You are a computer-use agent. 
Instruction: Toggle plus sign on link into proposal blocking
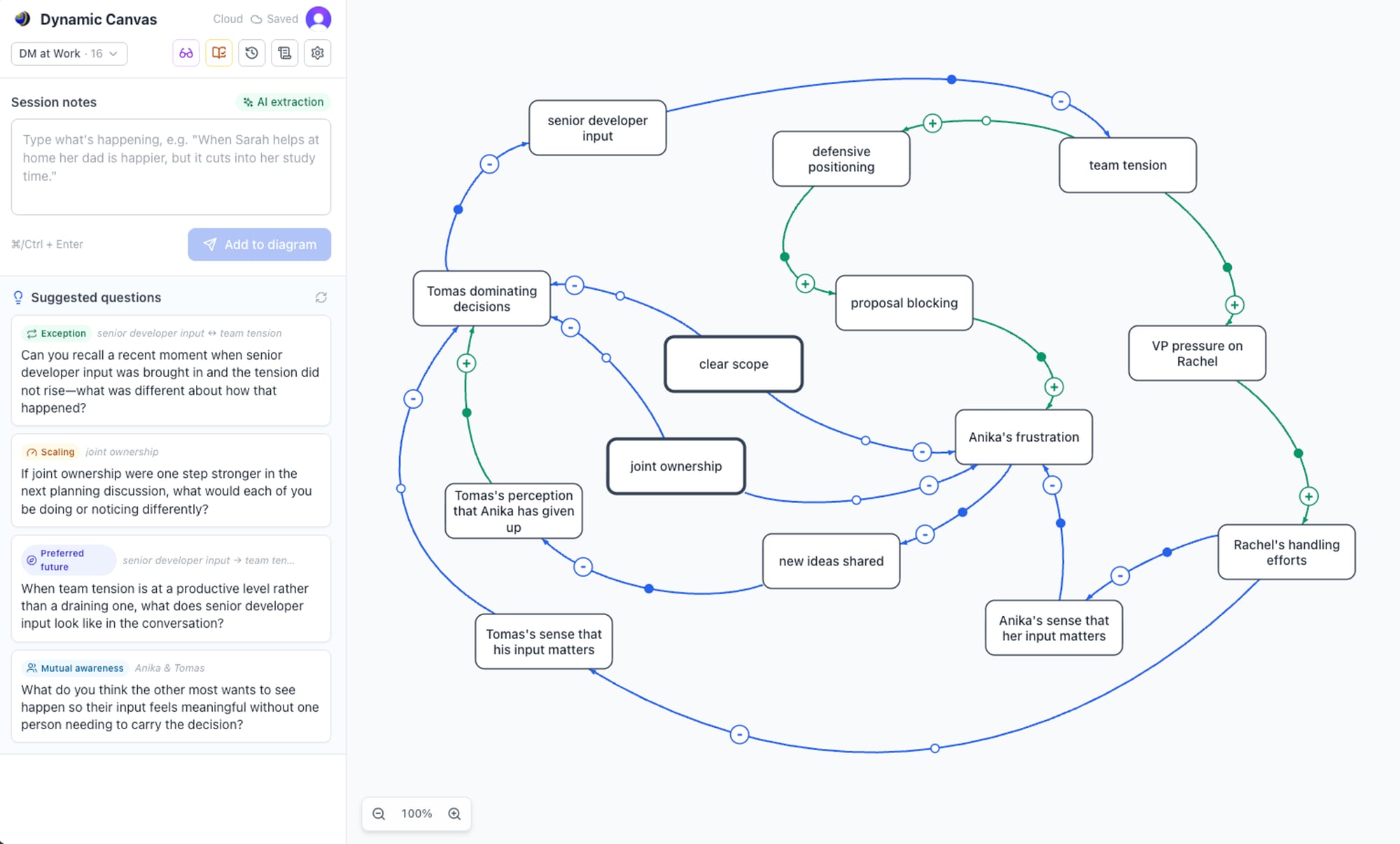[806, 283]
